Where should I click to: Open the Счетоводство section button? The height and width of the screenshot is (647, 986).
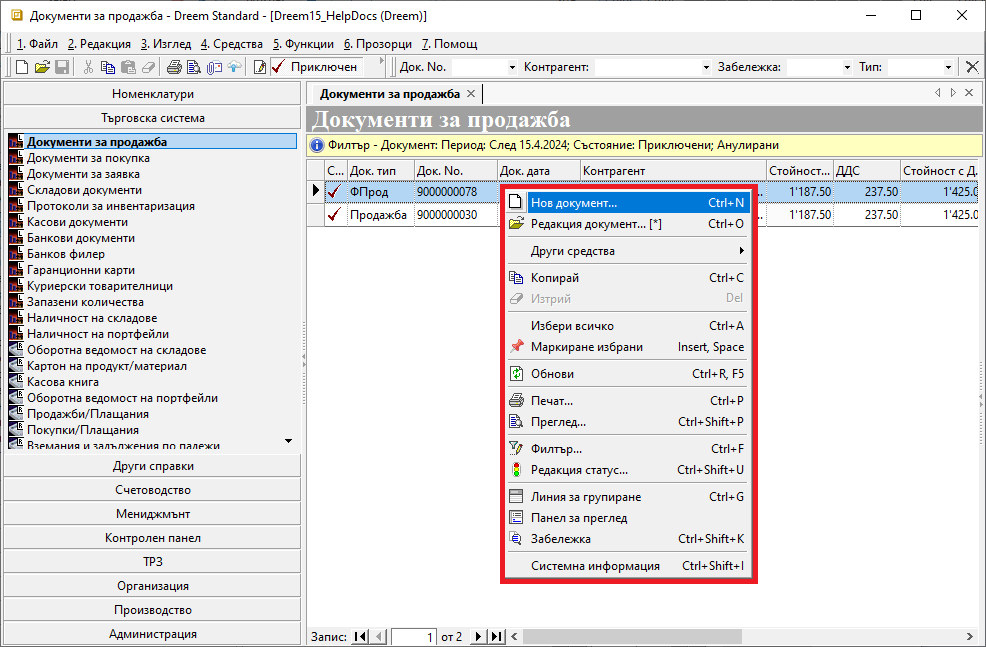[152, 490]
